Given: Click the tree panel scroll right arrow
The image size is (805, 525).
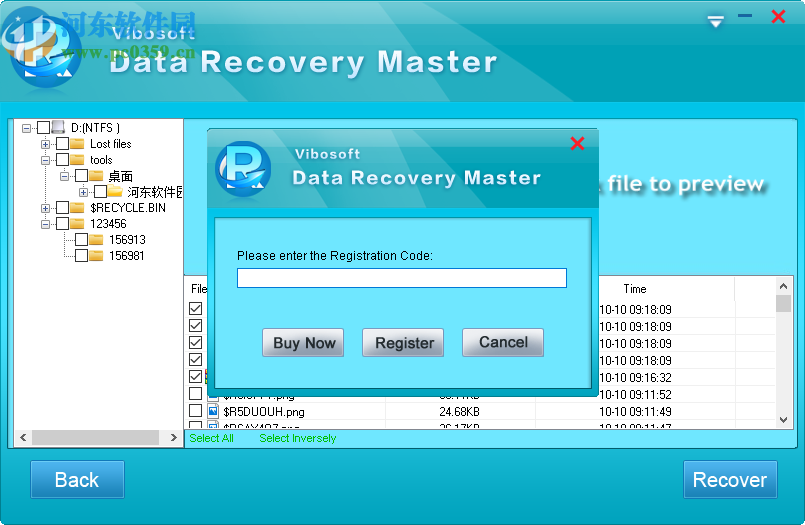Looking at the screenshot, I should coord(174,437).
